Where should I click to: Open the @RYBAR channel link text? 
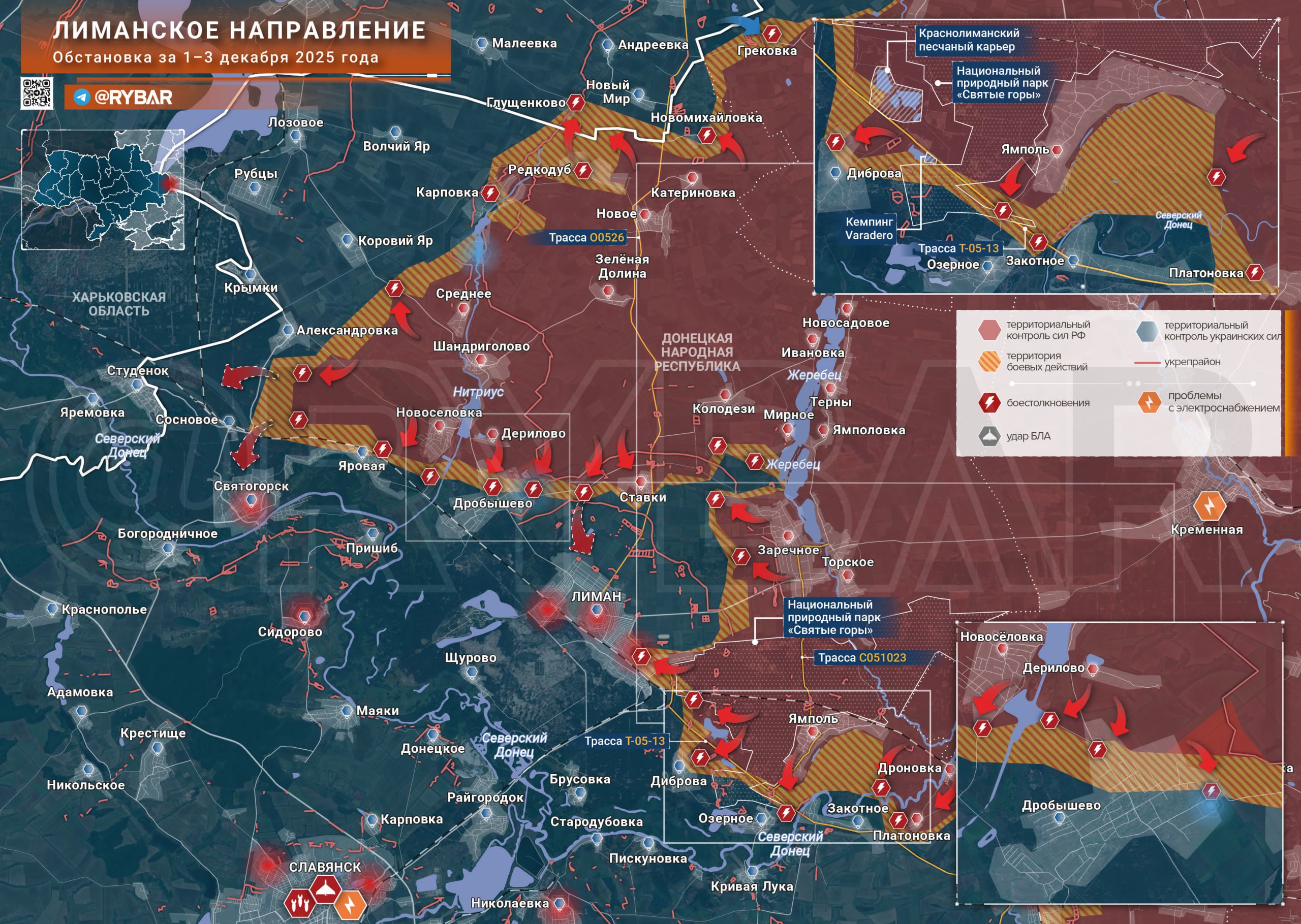[133, 98]
